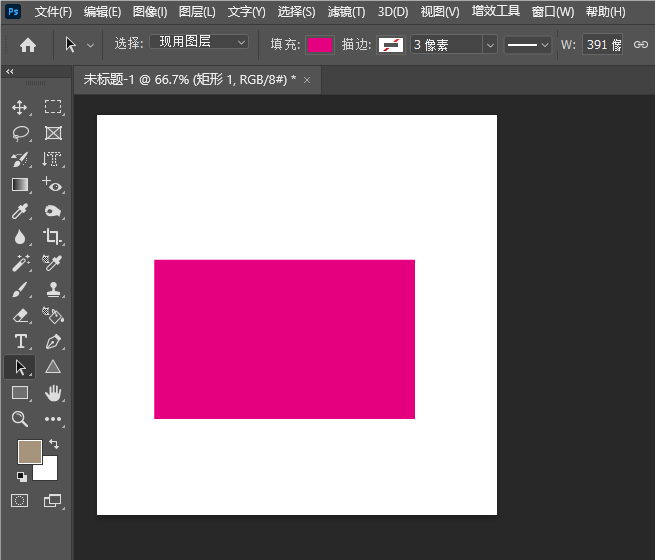The image size is (655, 560).
Task: Select the Eraser tool
Action: [x=20, y=315]
